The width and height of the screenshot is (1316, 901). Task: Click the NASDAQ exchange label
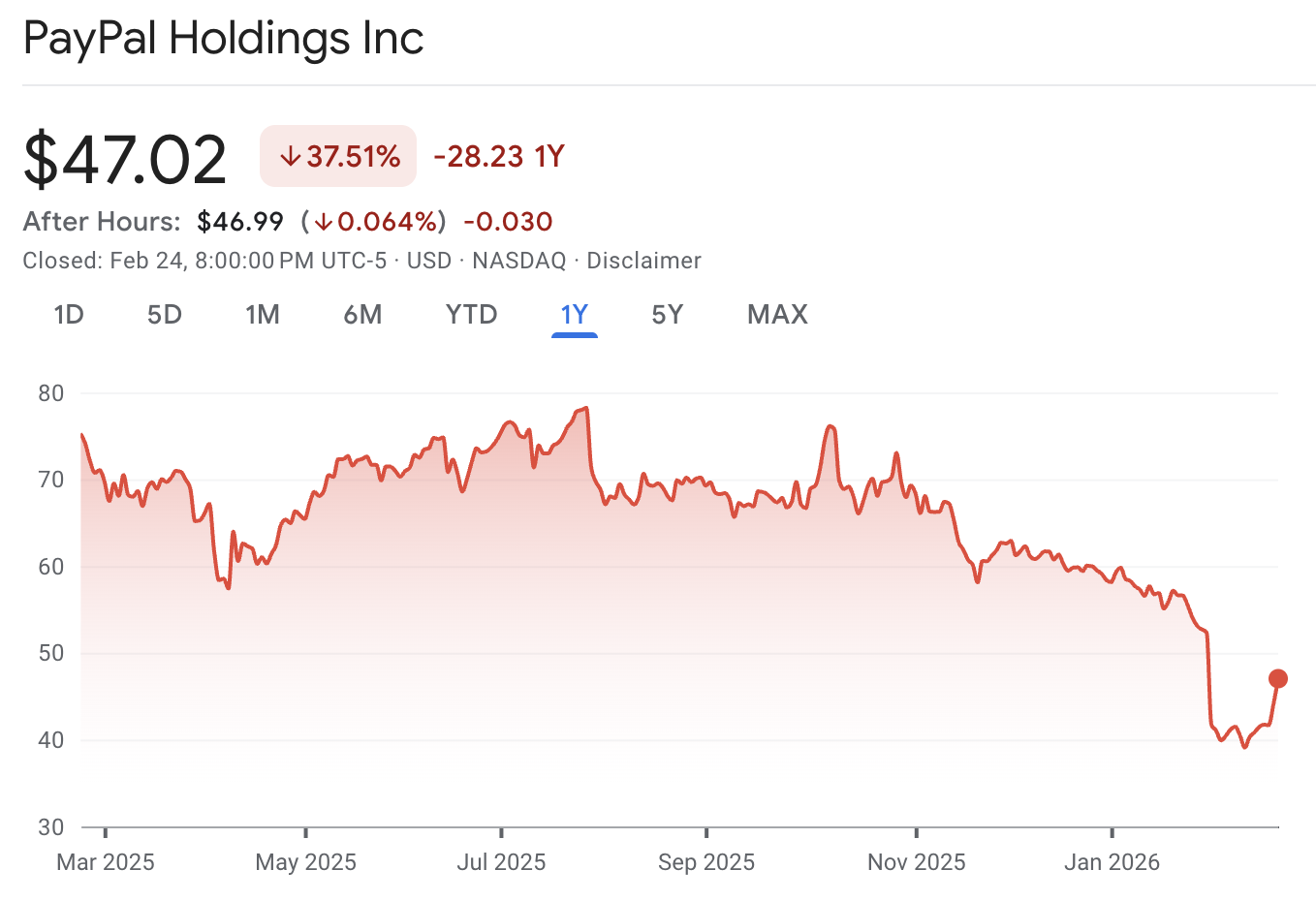click(518, 261)
